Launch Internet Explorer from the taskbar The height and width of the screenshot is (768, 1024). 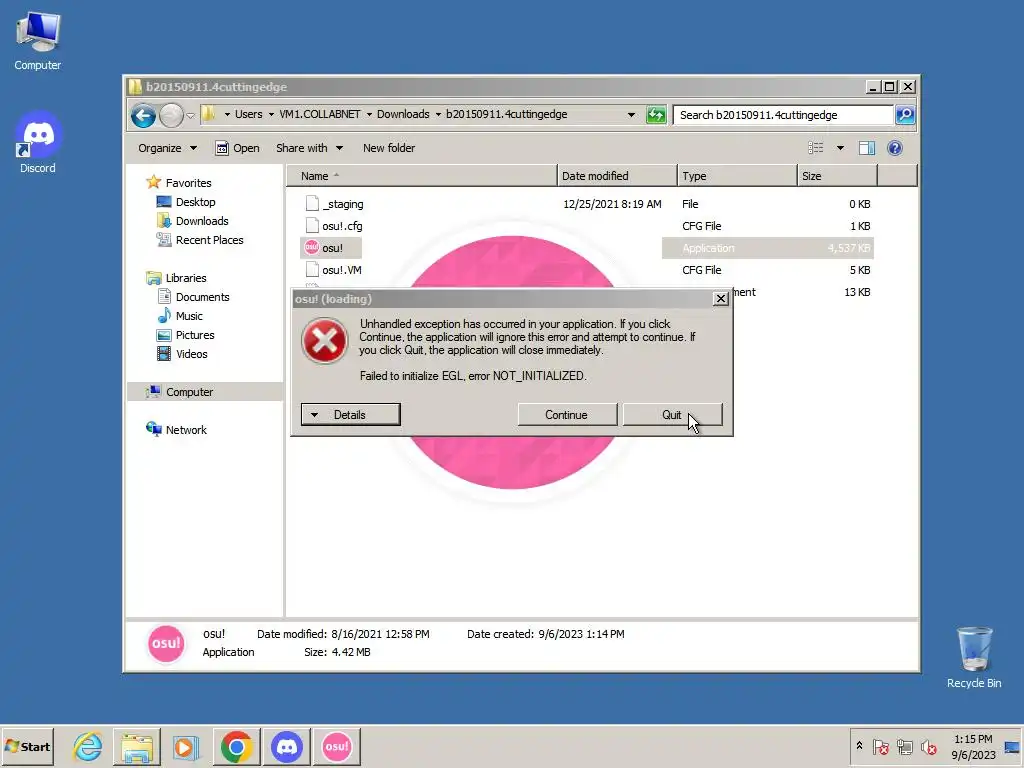(88, 746)
